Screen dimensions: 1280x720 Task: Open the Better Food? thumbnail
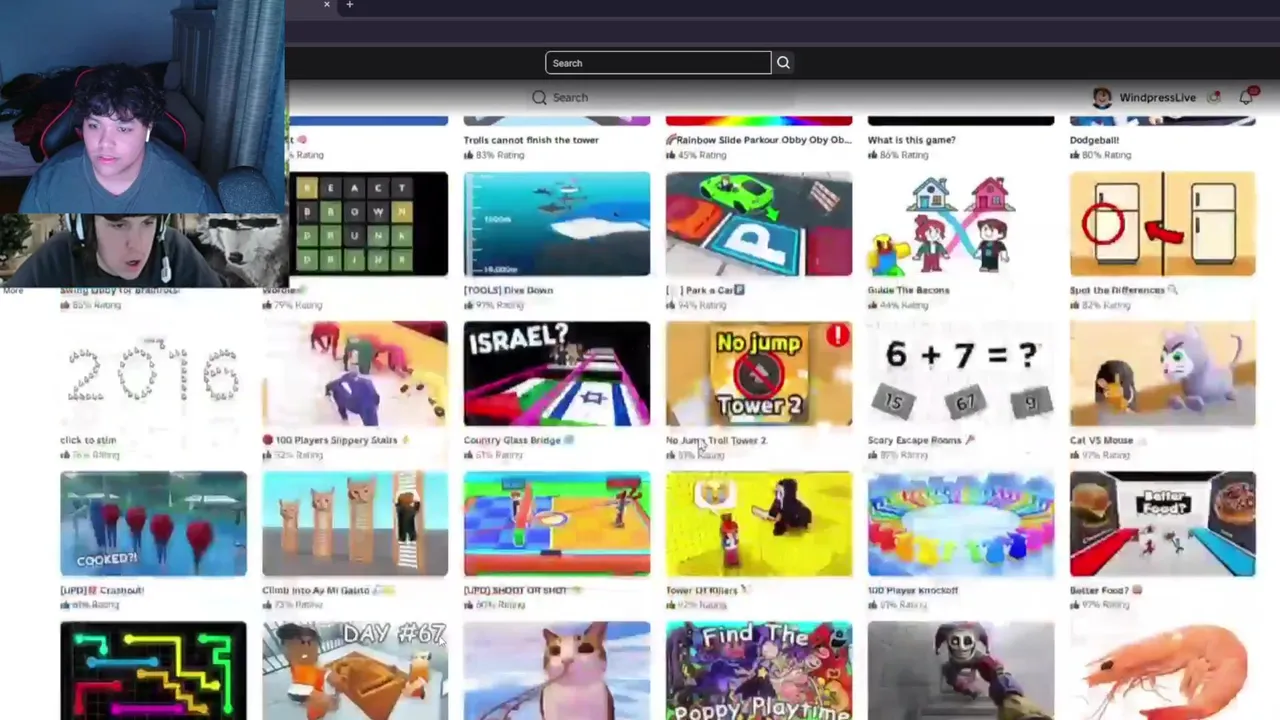pos(1163,524)
